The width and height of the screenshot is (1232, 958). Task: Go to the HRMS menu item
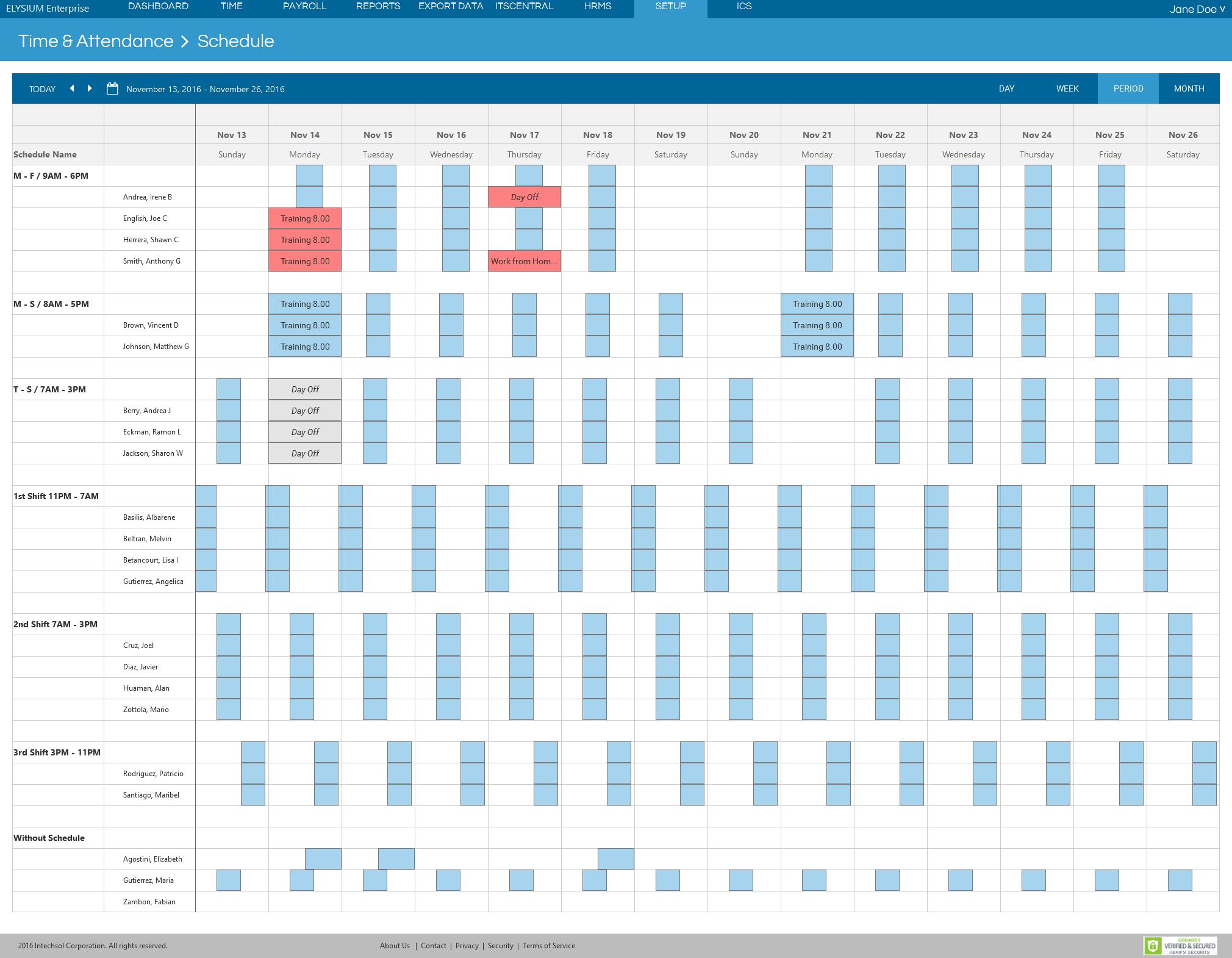coord(597,6)
